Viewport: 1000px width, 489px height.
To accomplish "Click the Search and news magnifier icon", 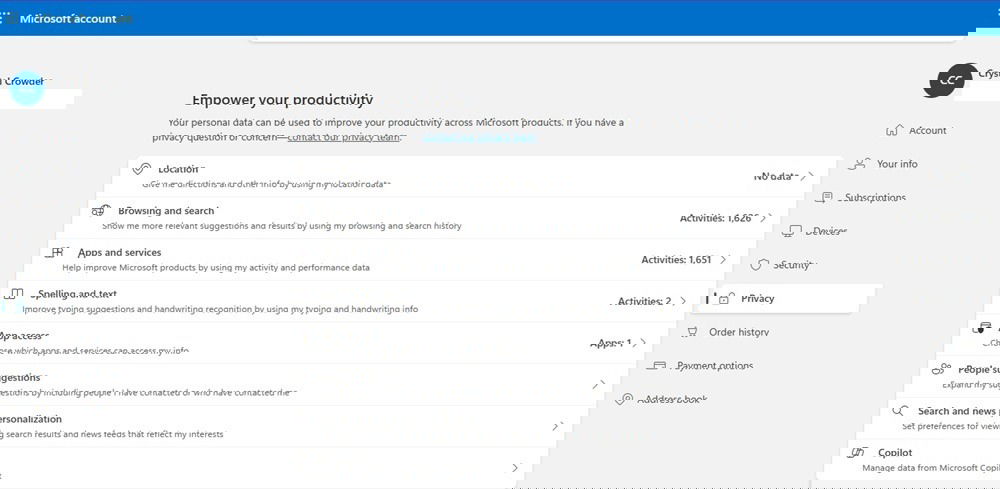I will (x=901, y=411).
